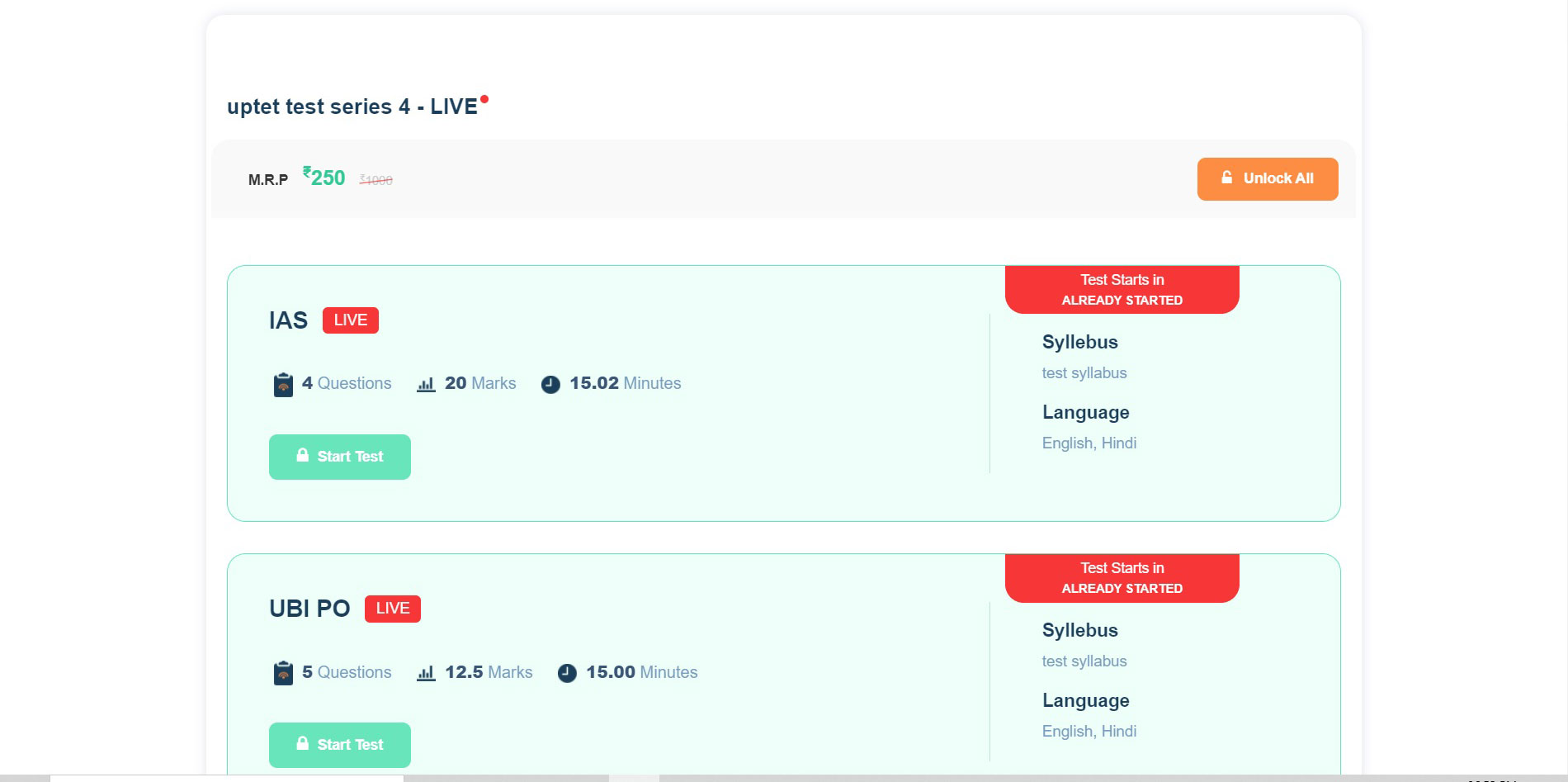Click the ₹250 discounted price
Image resolution: width=1568 pixels, height=782 pixels.
coord(324,178)
